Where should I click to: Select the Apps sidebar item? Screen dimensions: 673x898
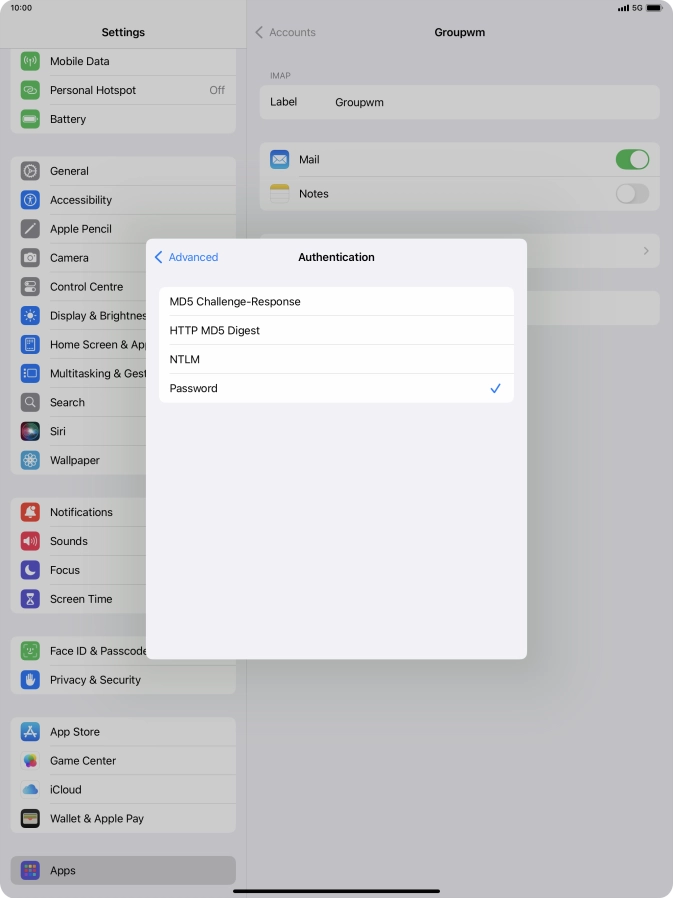(123, 870)
